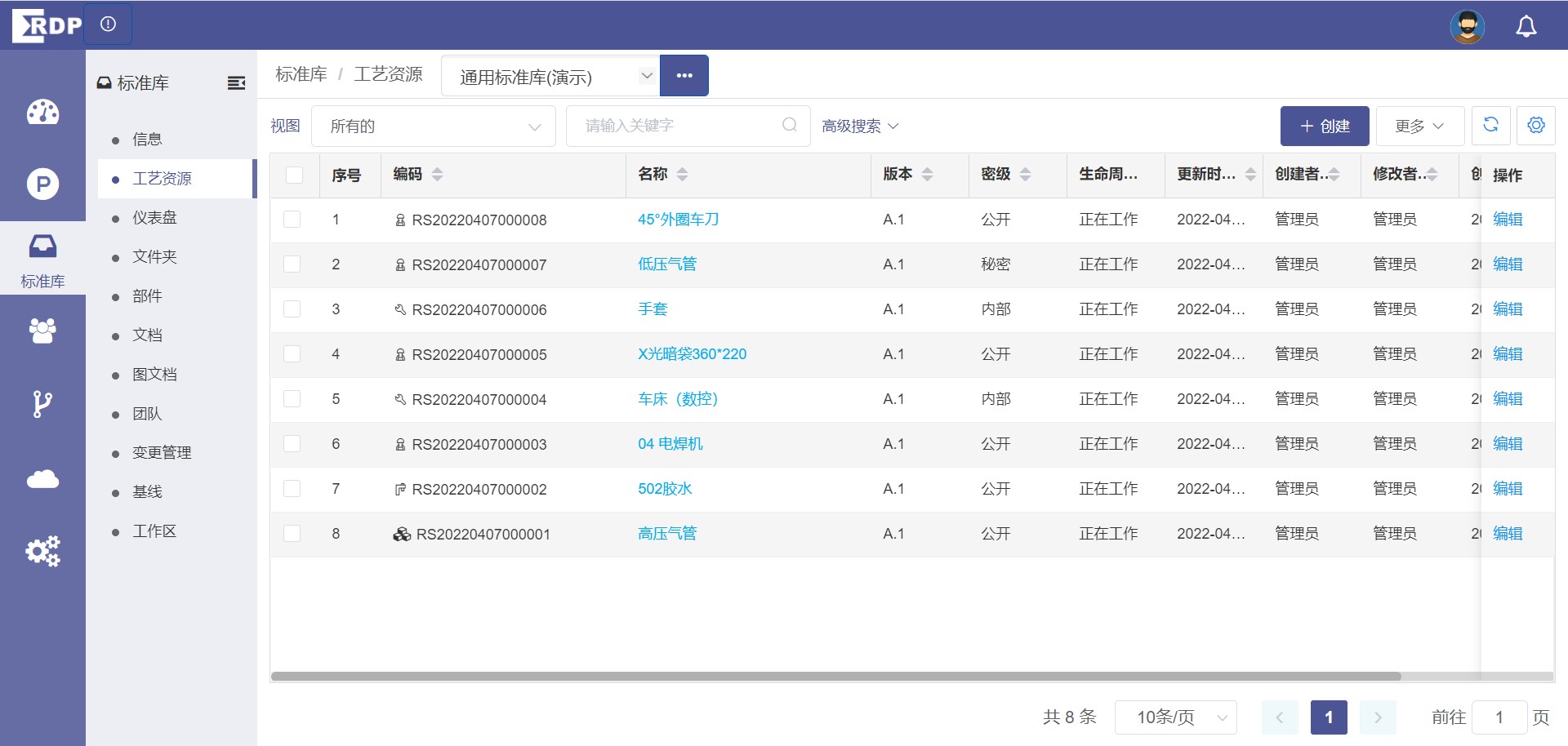Open 信息 in the side menu

tap(147, 139)
